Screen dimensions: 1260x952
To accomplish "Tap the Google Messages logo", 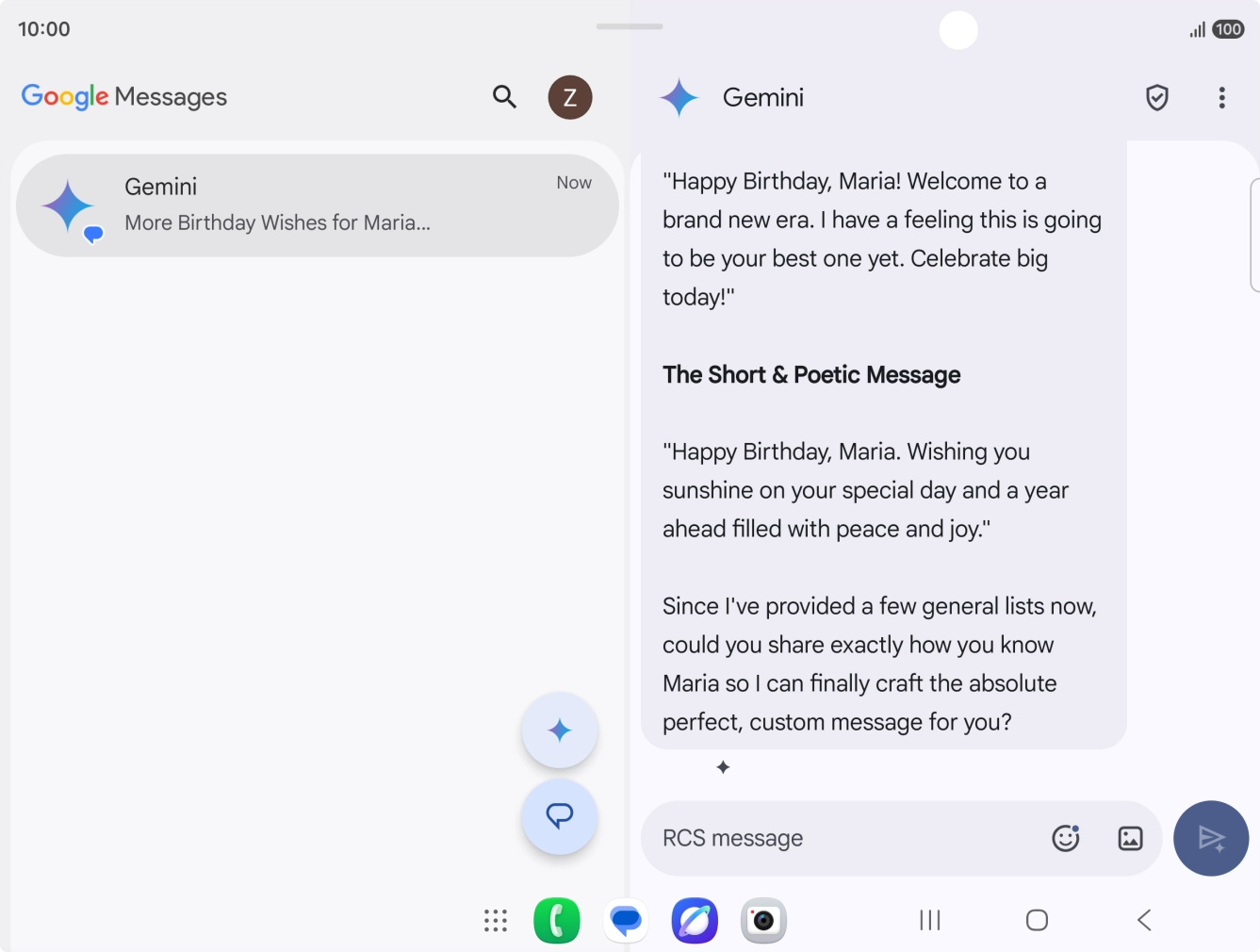I will (x=124, y=97).
